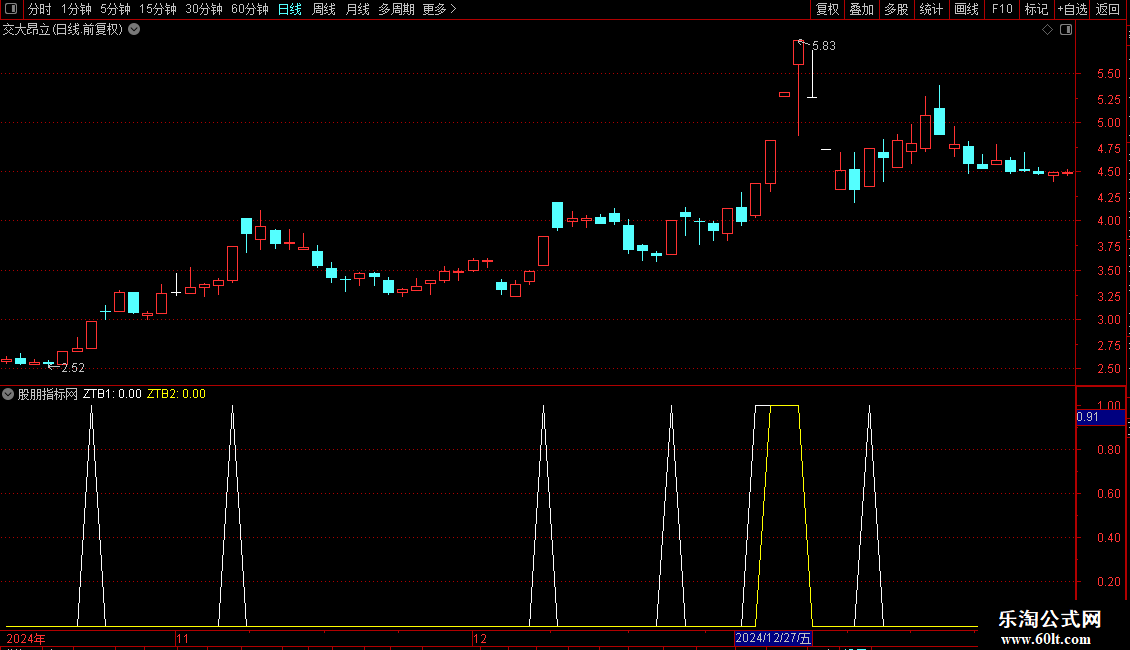Click the 股朋指标网 indicator name
Screen dimensions: 1130x650
click(x=48, y=394)
